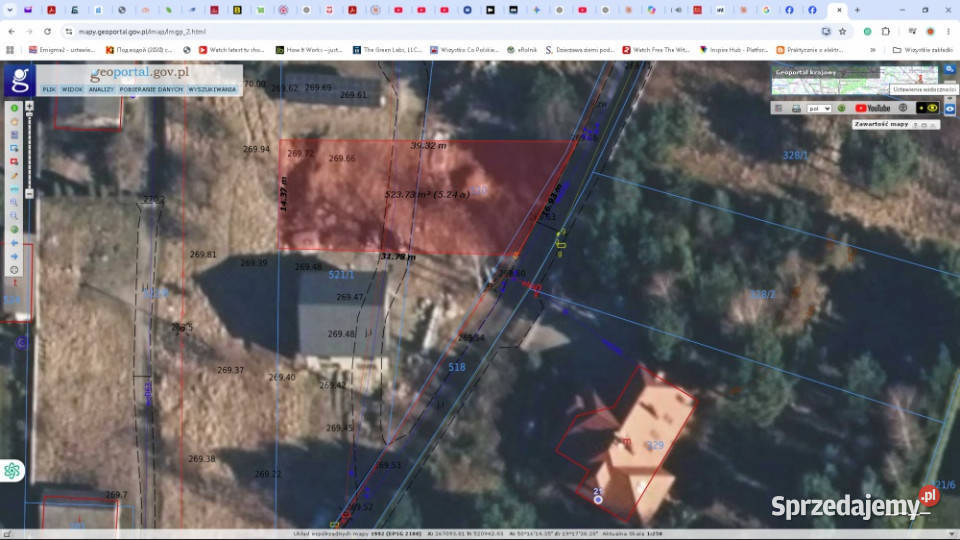960x540 pixels.
Task: Go to previous map extent arrow
Action: tap(14, 243)
